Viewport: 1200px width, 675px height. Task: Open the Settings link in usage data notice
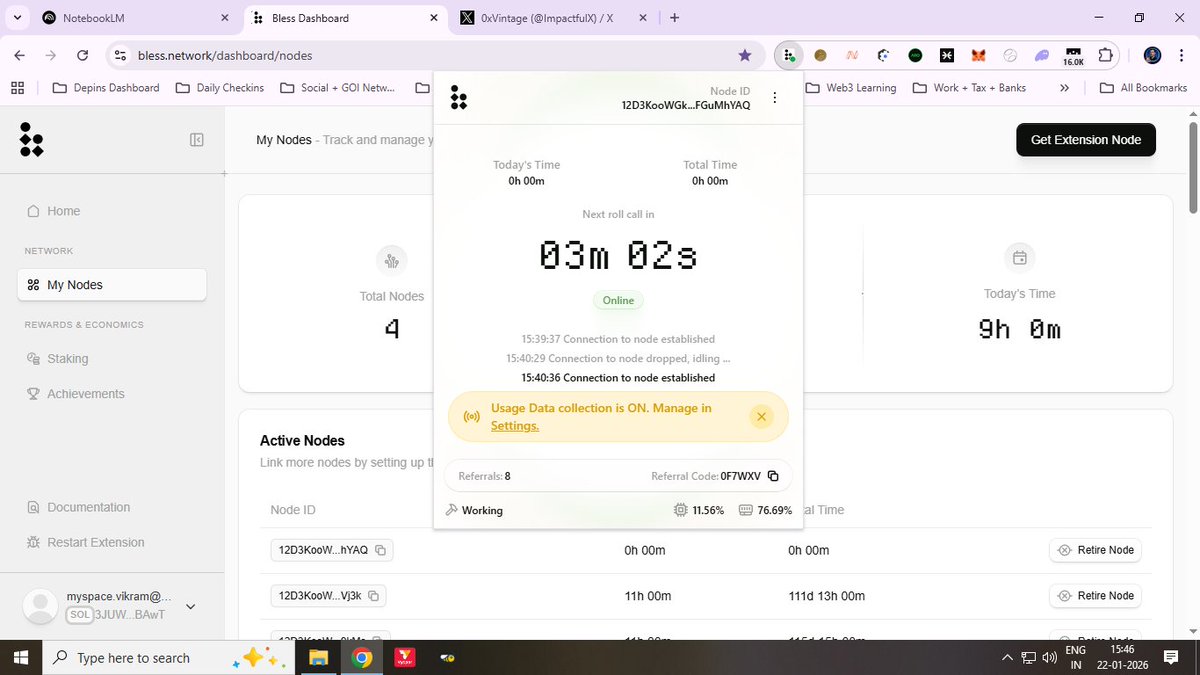[514, 426]
